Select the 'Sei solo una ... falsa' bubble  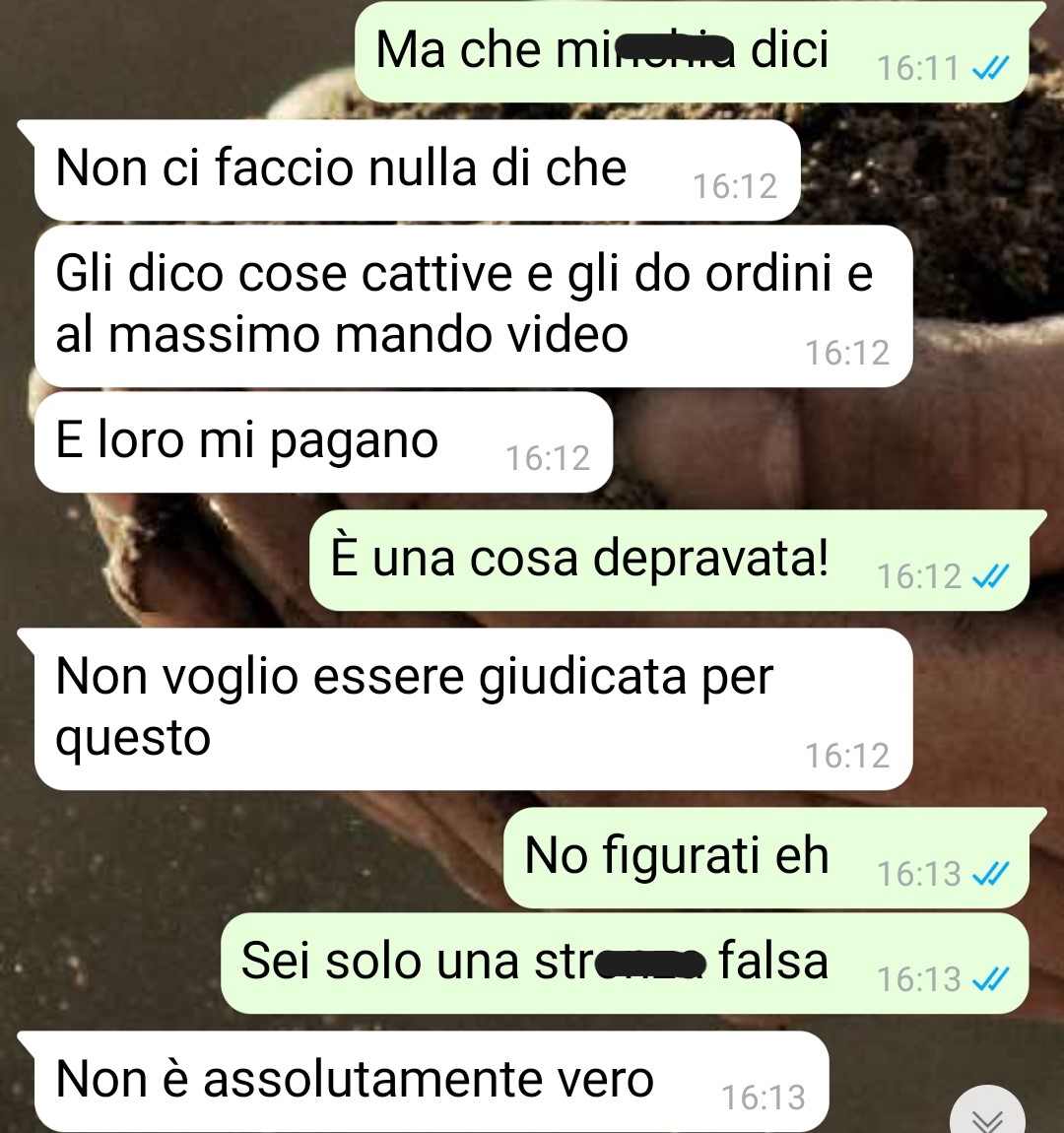(x=624, y=964)
